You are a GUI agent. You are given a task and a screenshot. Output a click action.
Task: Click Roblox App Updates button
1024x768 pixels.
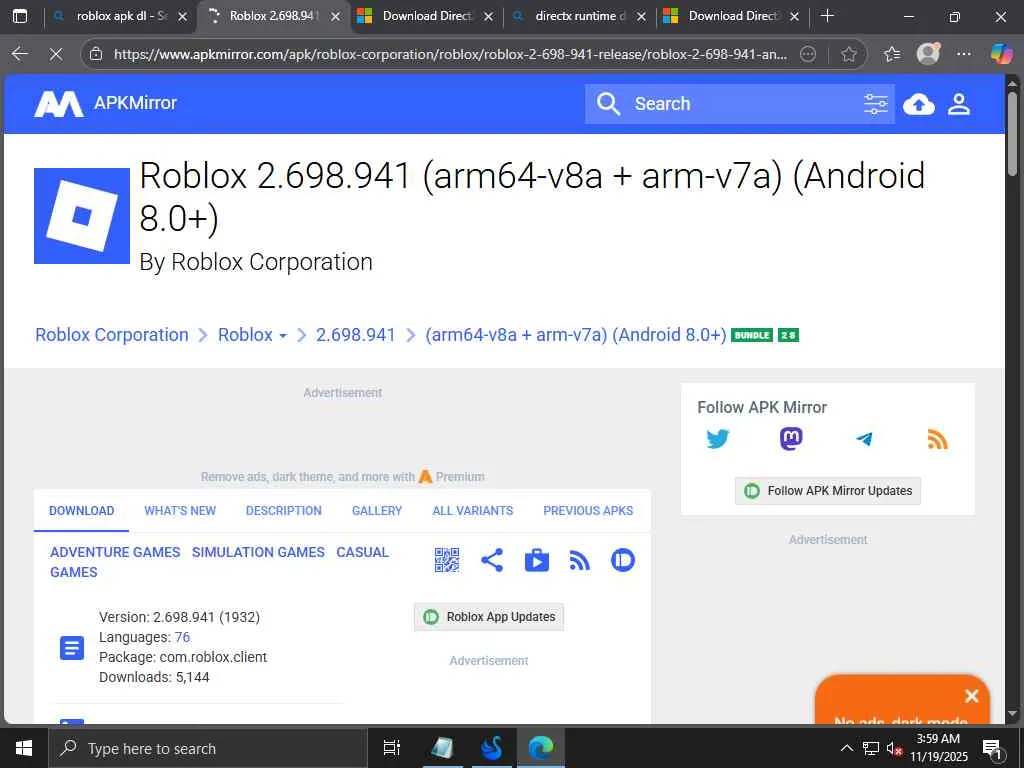click(488, 616)
